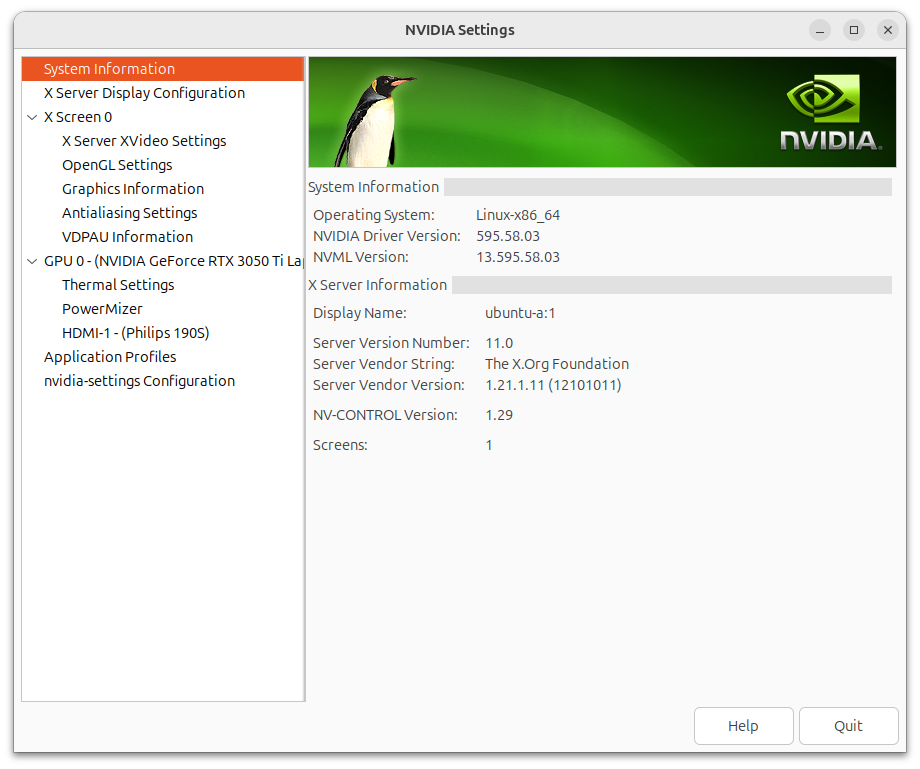Select GPU 0 GeForce RTX 3050 entry

(x=172, y=261)
